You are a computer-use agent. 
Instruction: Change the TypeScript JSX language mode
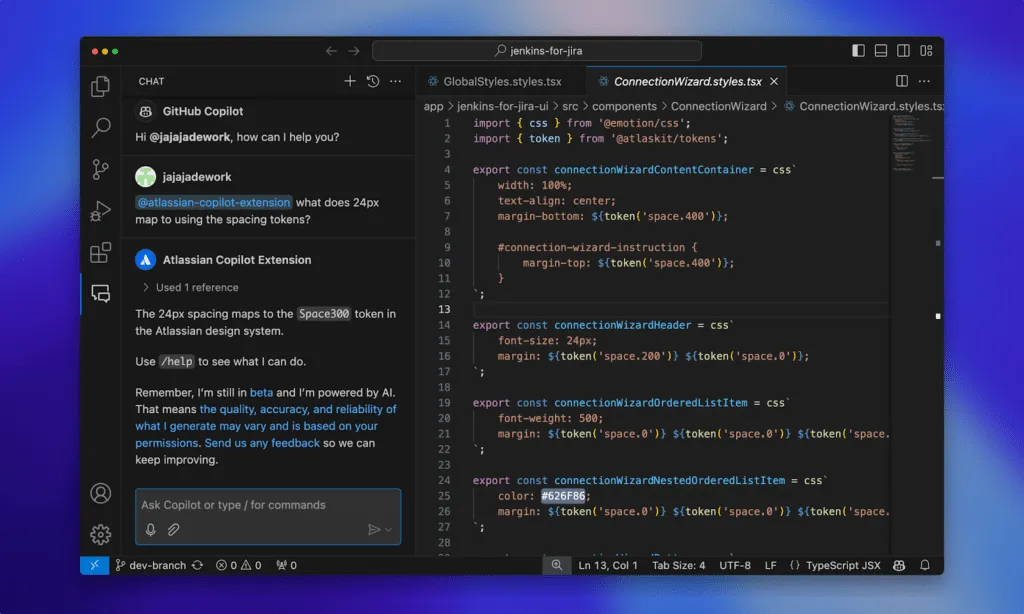(846, 565)
